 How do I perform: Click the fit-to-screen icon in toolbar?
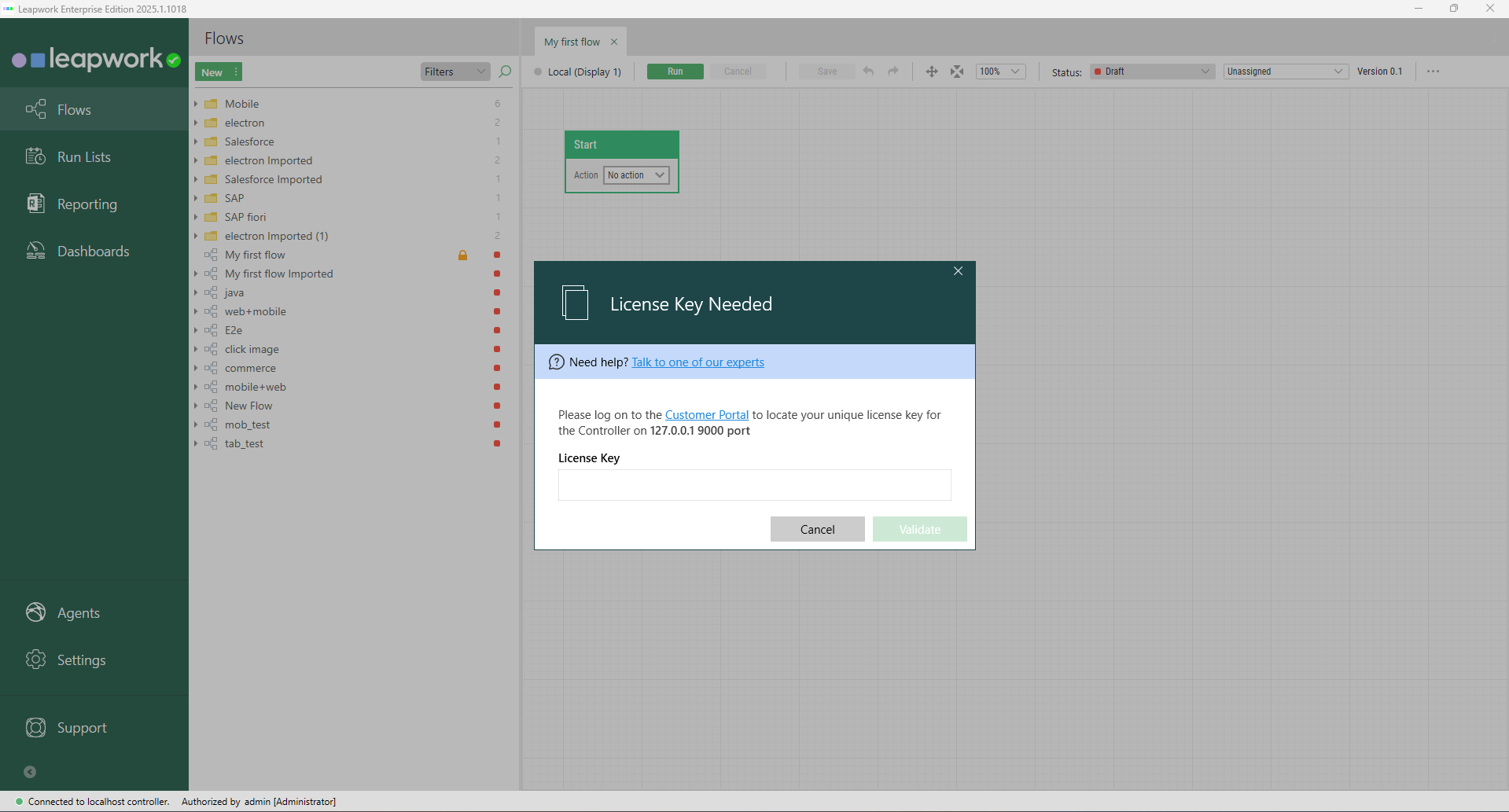[x=957, y=72]
